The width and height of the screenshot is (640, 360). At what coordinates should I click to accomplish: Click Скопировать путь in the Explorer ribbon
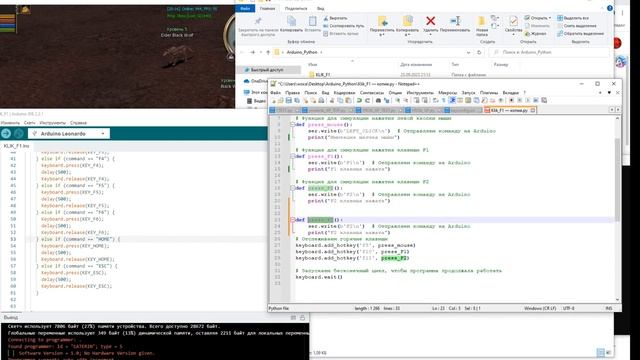343,26
